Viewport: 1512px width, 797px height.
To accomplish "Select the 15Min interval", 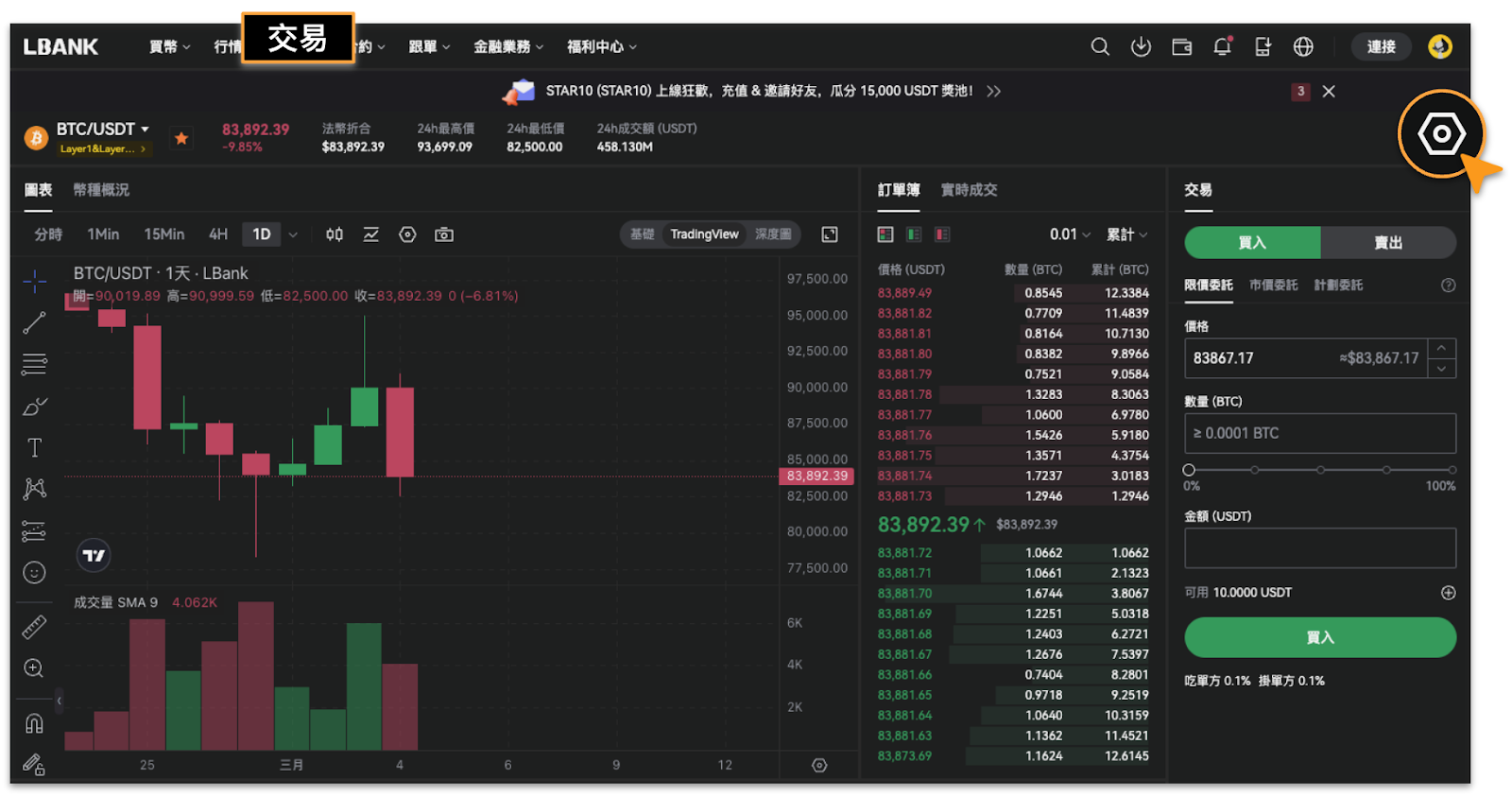I will coord(164,234).
